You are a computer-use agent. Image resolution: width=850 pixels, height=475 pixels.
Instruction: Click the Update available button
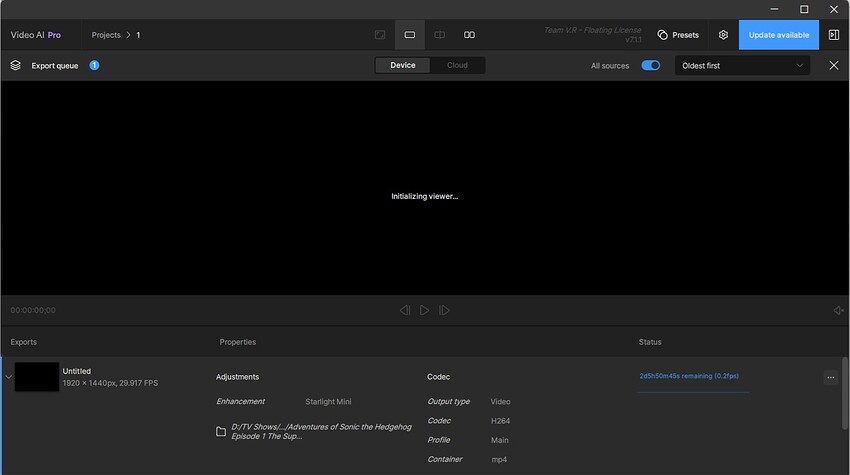pyautogui.click(x=779, y=35)
